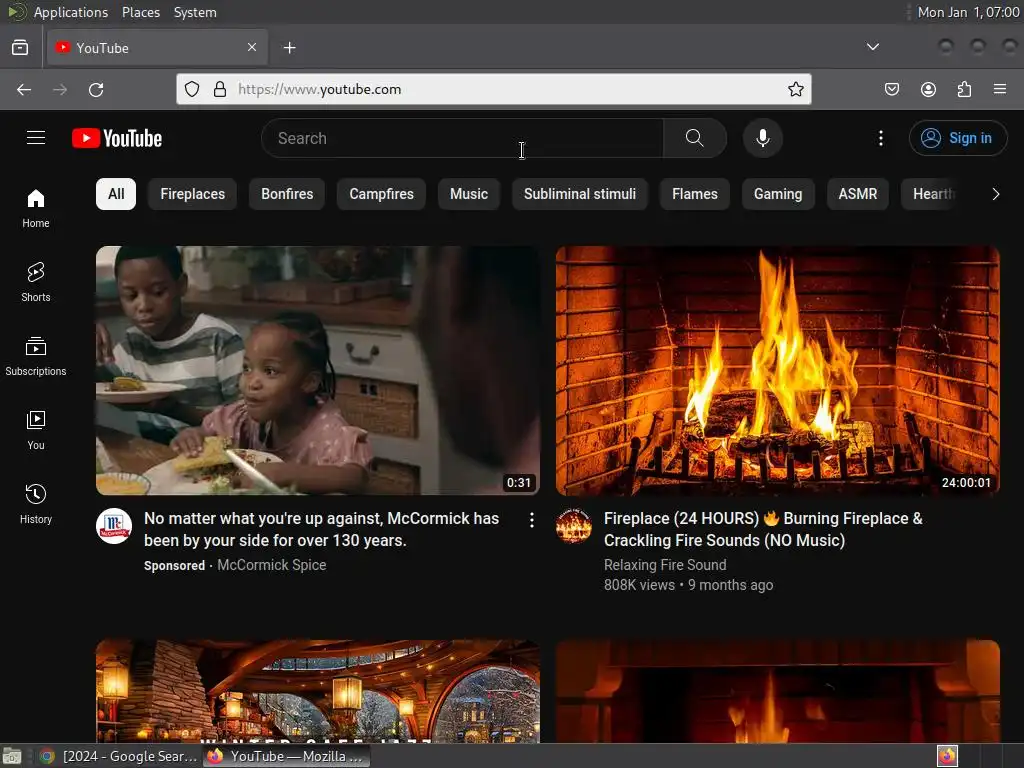The height and width of the screenshot is (768, 1024).
Task: Open a new browser tab
Action: [x=289, y=48]
